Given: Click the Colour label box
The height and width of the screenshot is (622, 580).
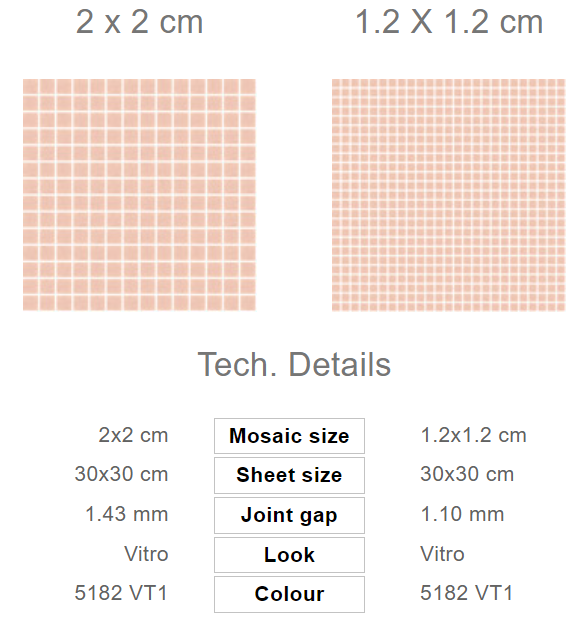Looking at the screenshot, I should (x=289, y=594).
